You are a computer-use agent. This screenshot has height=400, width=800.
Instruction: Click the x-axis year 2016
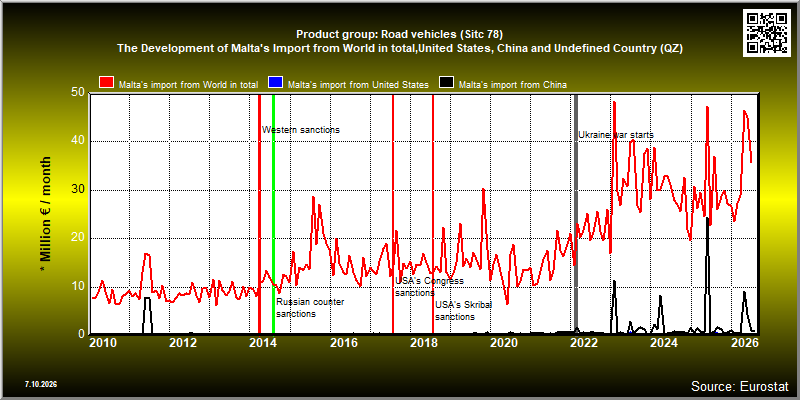pyautogui.click(x=343, y=343)
